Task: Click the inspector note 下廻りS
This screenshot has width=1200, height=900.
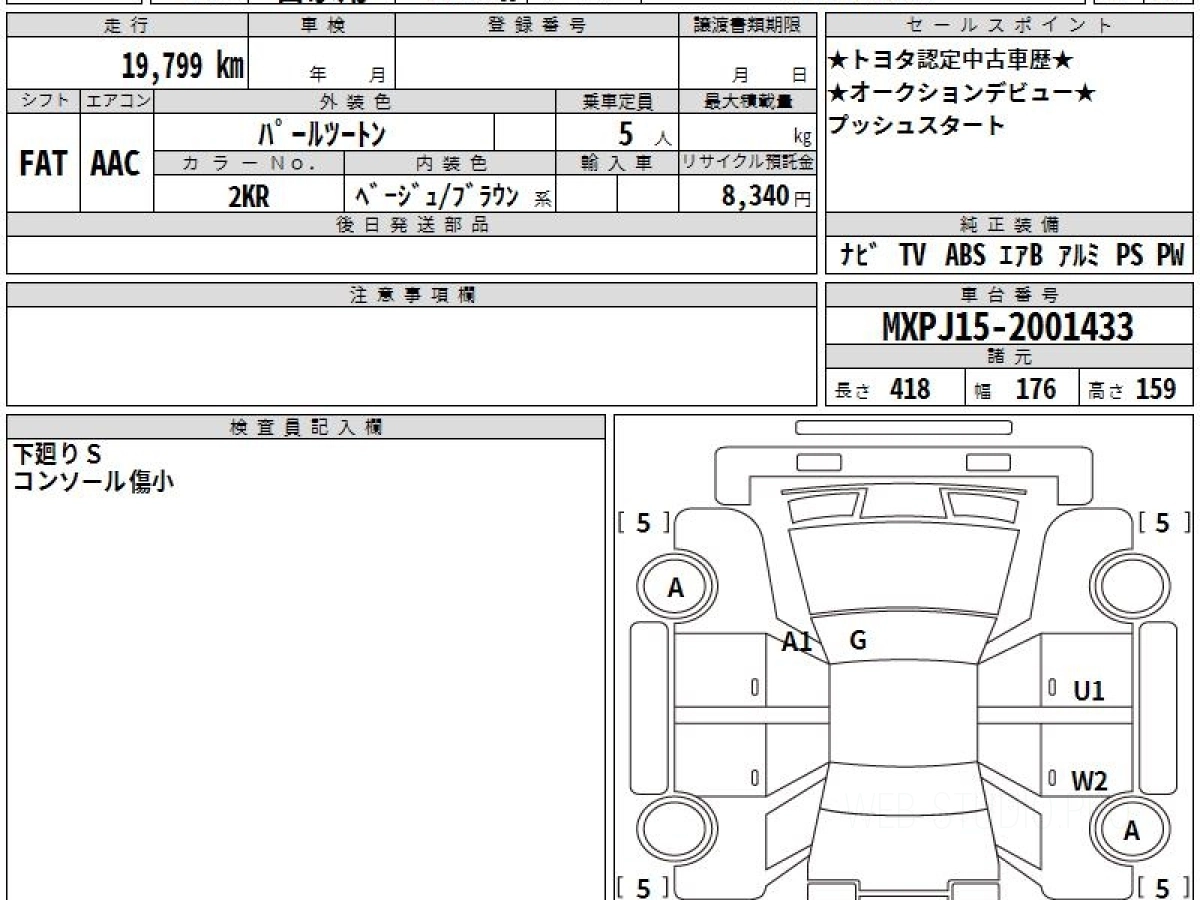Action: (x=57, y=454)
